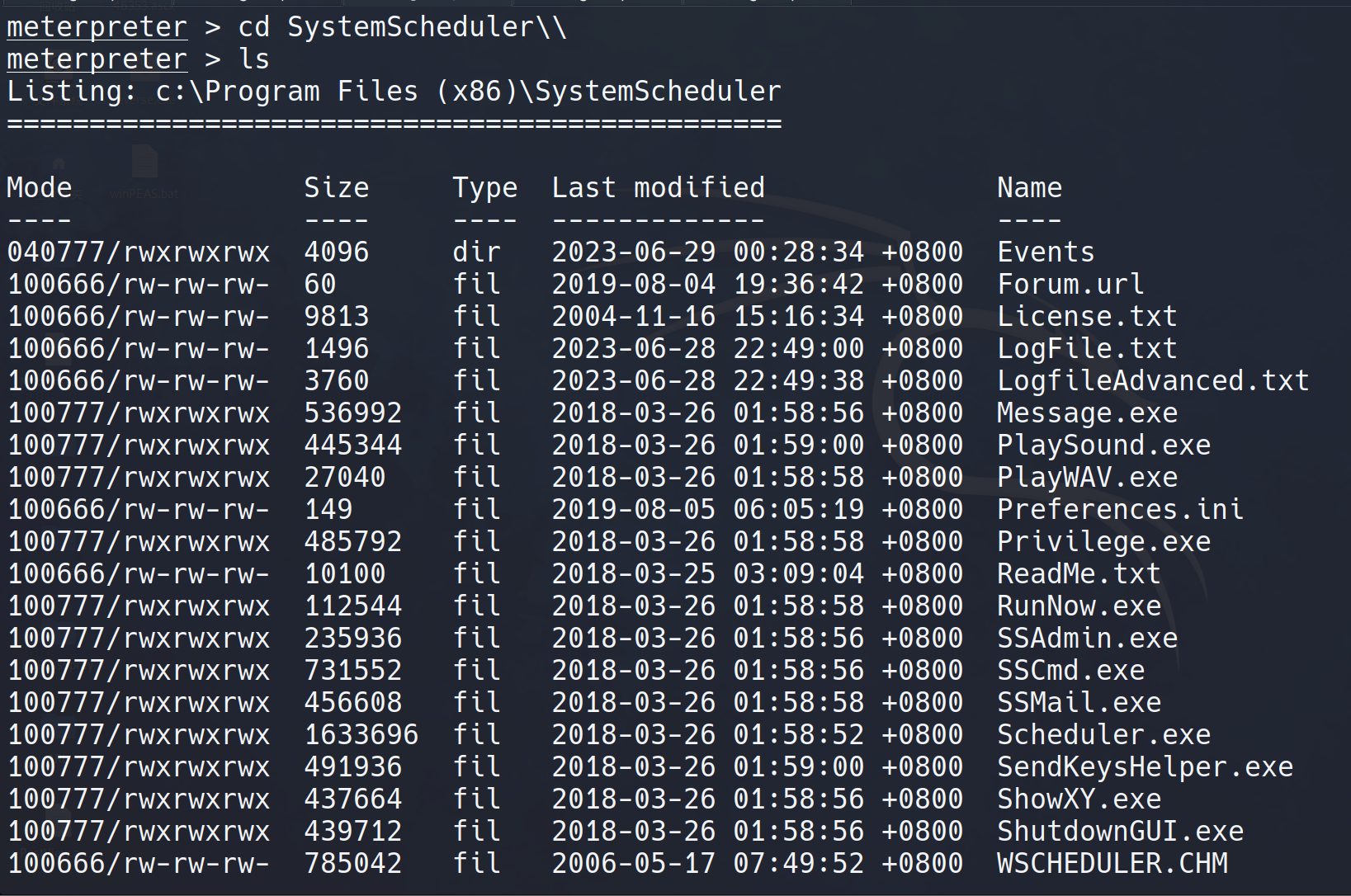Click the Message.exe entry in listing
The height and width of the screenshot is (896, 1351).
coord(1086,413)
